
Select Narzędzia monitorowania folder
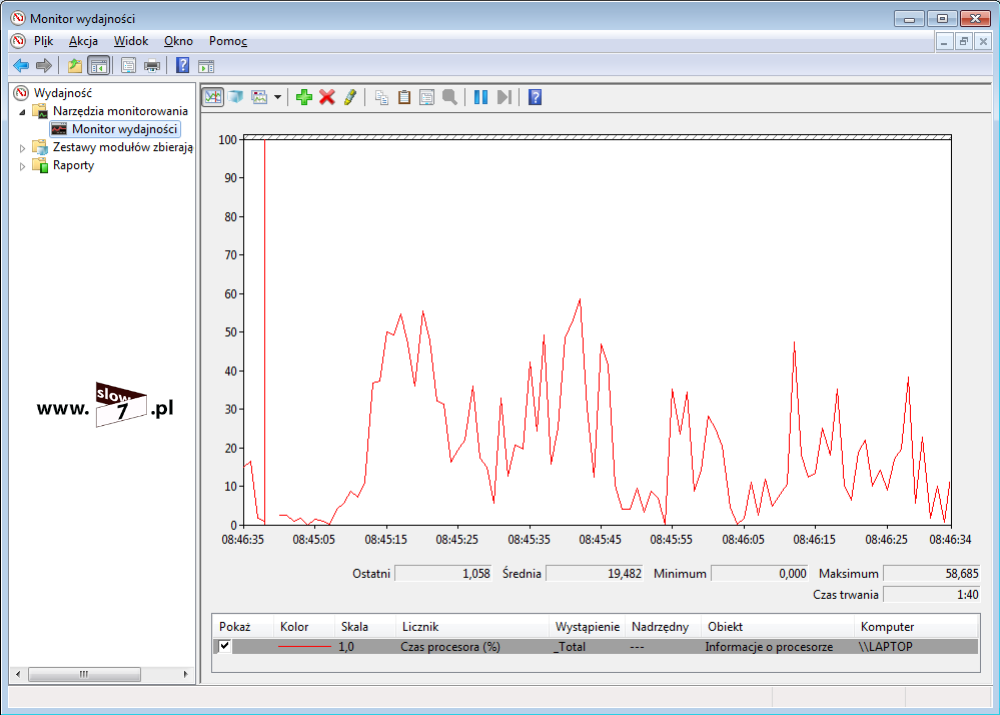pos(120,111)
